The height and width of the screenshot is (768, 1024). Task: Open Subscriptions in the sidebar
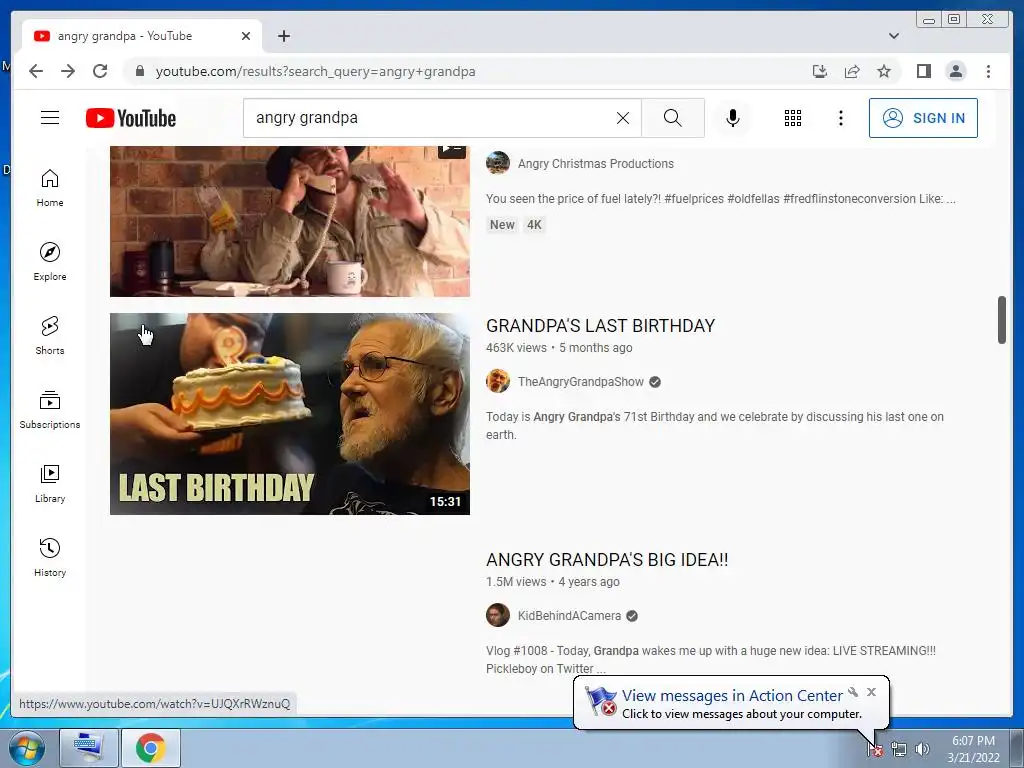(x=50, y=409)
